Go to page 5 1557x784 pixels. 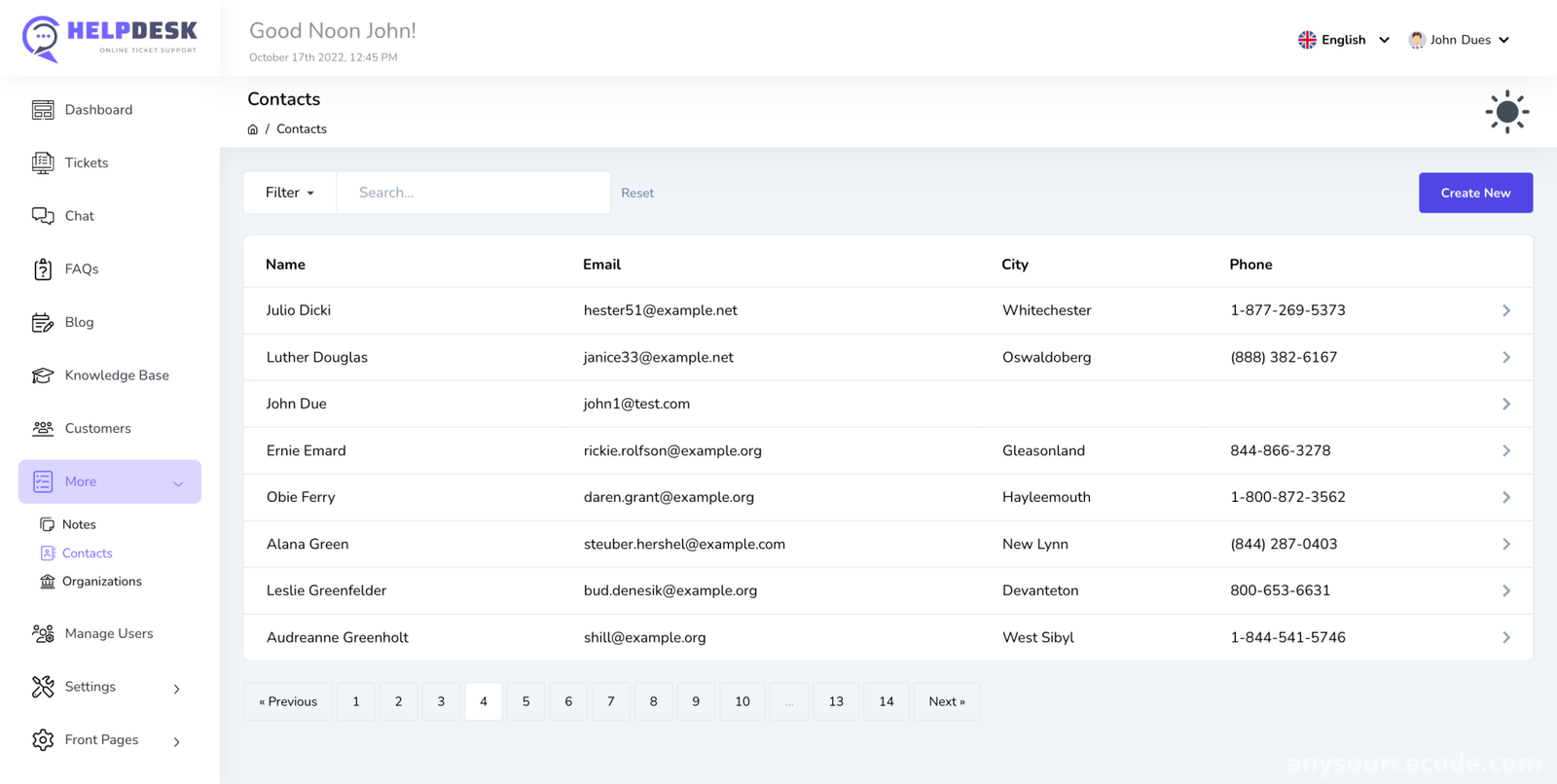point(525,701)
